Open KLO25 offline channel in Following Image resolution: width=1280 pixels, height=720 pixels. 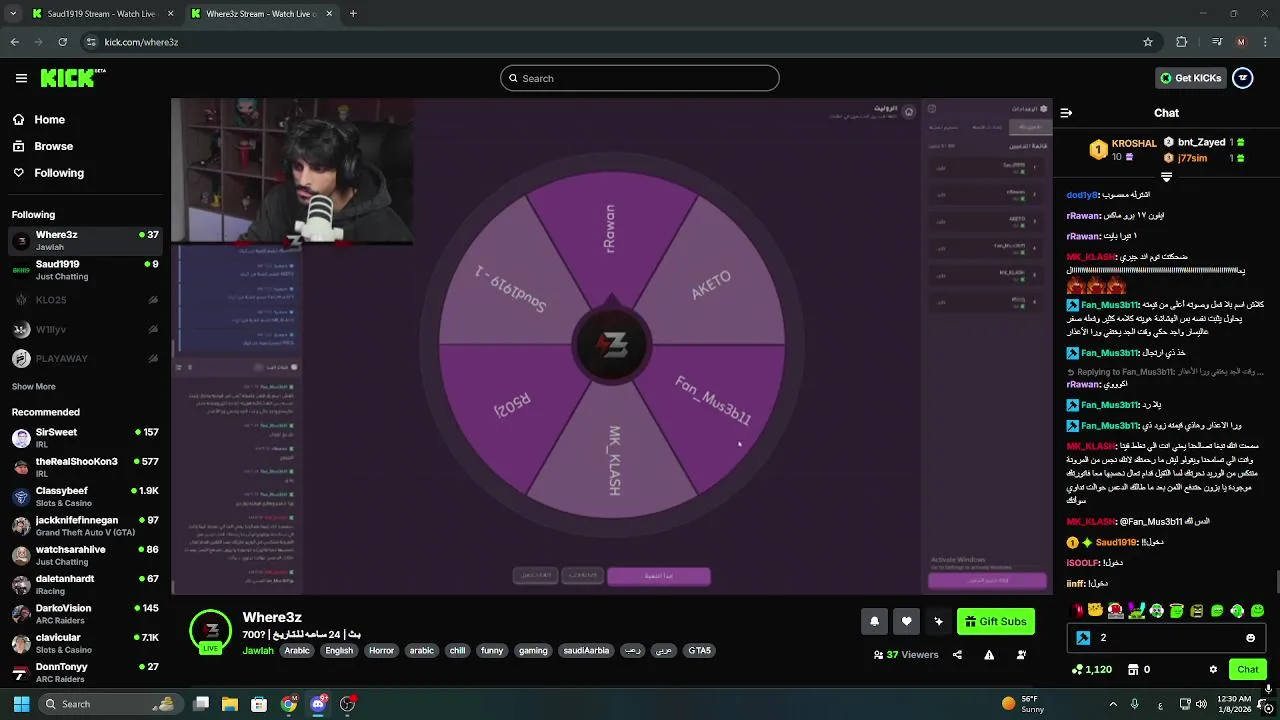(85, 300)
